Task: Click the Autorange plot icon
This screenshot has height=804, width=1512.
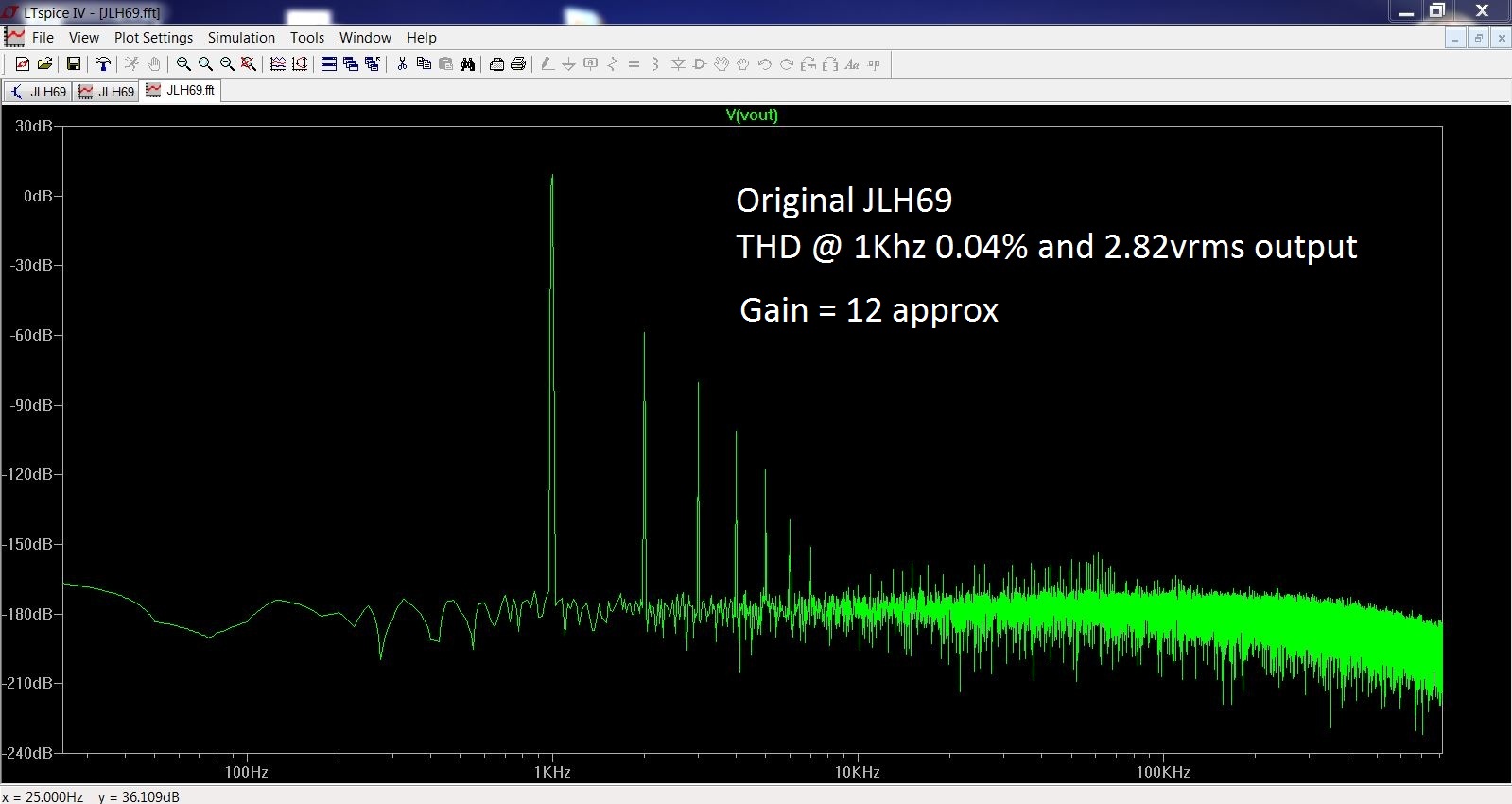Action: pos(278,64)
